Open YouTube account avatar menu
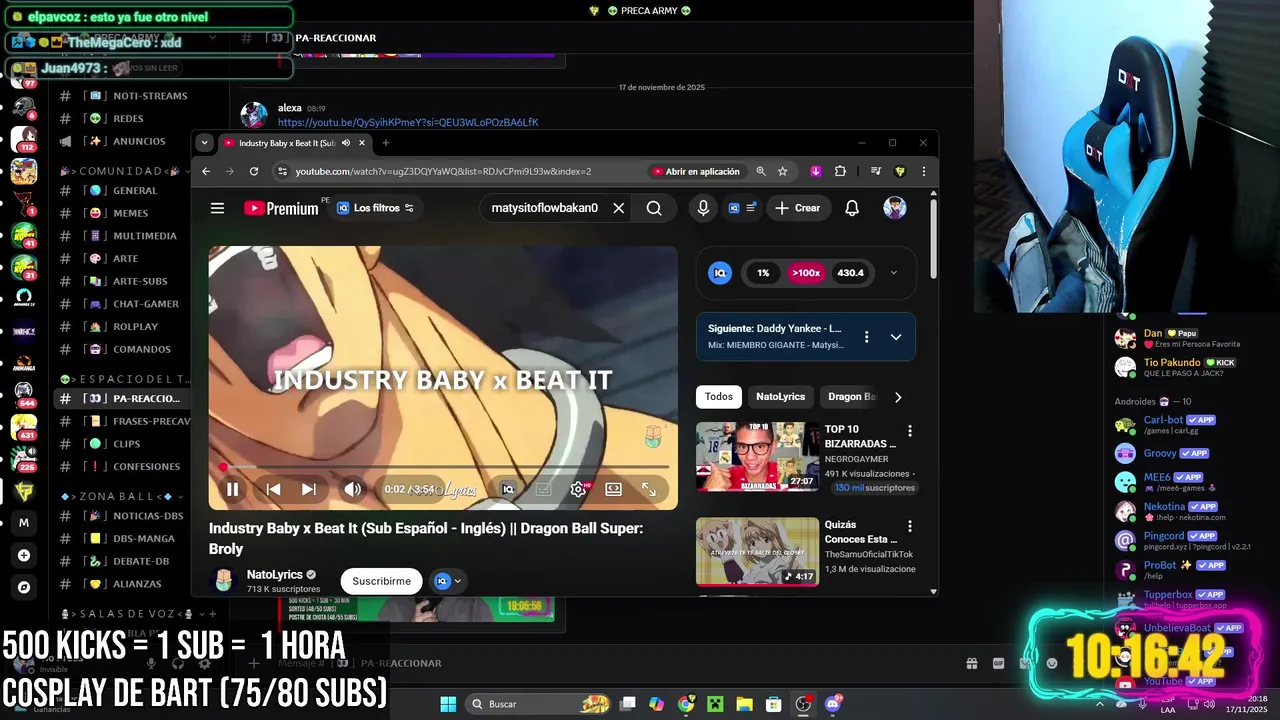 895,208
